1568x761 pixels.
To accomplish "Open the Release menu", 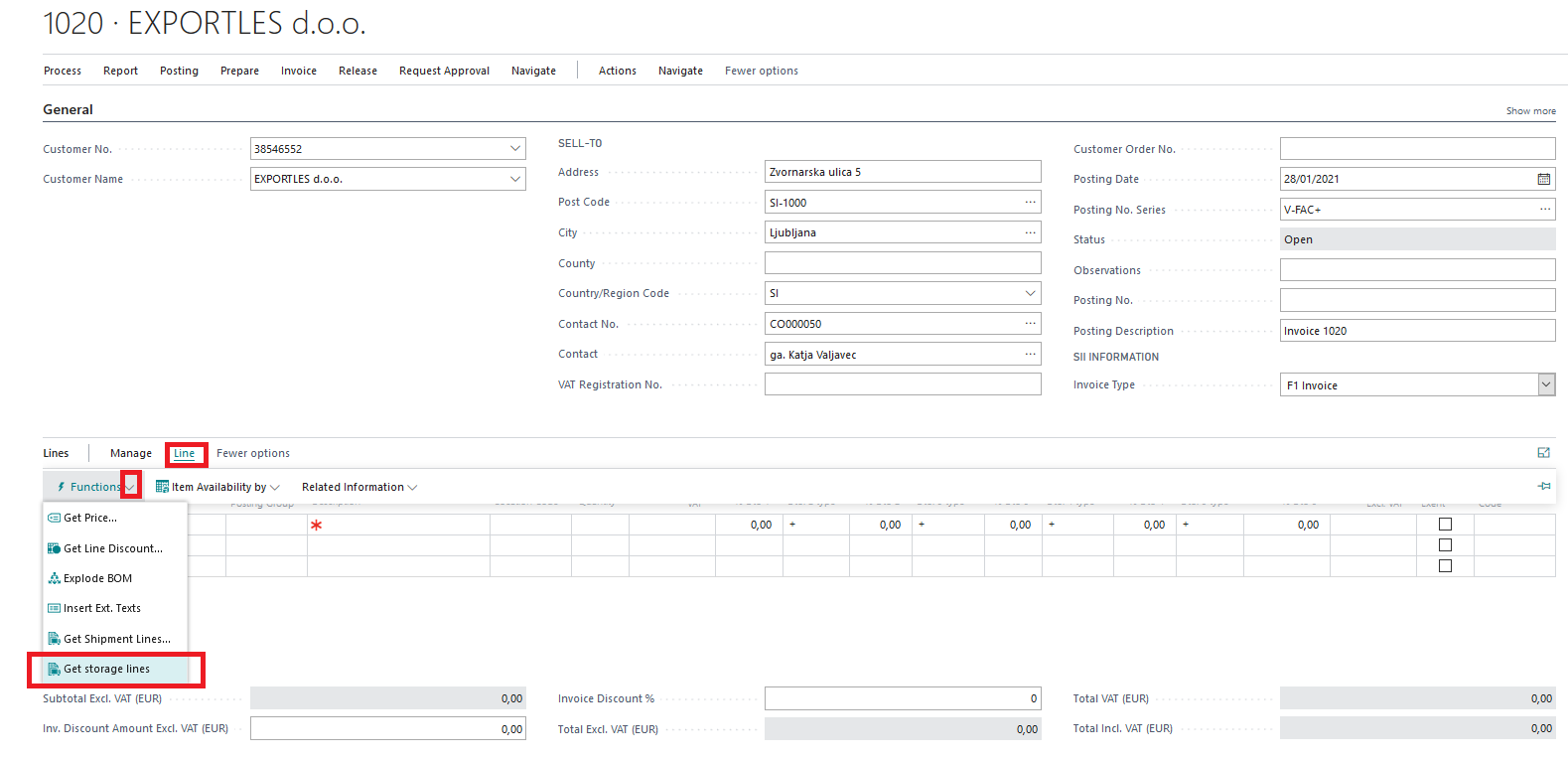I will point(357,71).
